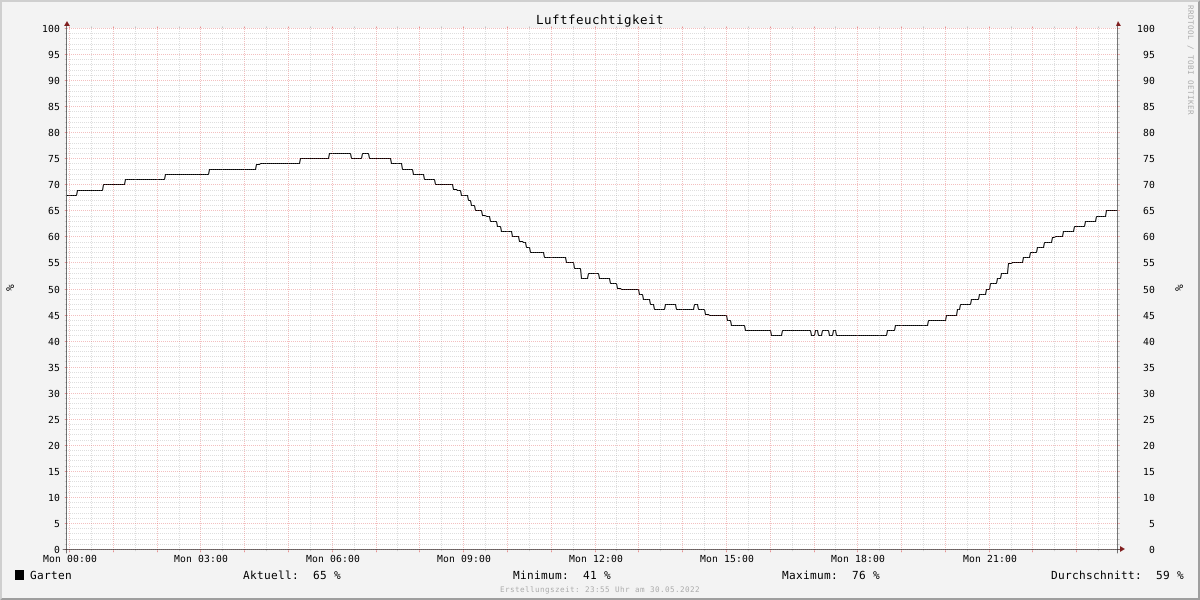Click the % unit label beside left axis
The image size is (1200, 600).
coord(10,288)
